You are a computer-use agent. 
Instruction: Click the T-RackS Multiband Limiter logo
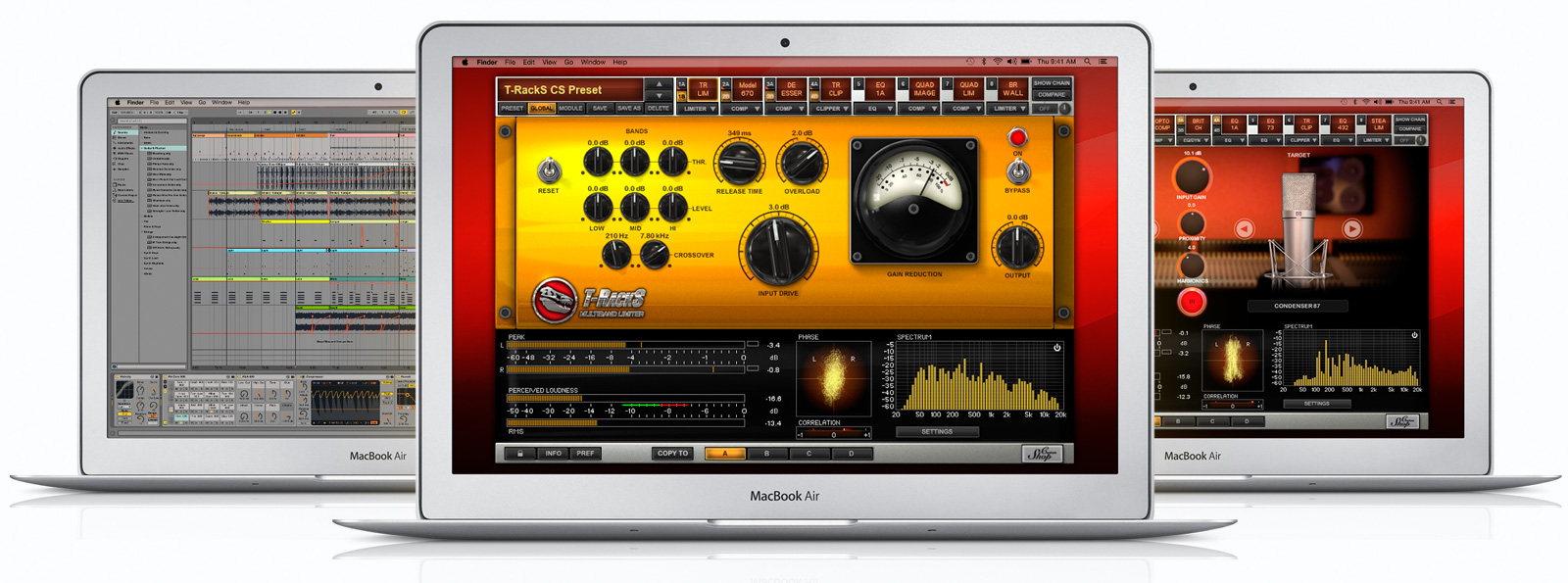click(x=589, y=302)
